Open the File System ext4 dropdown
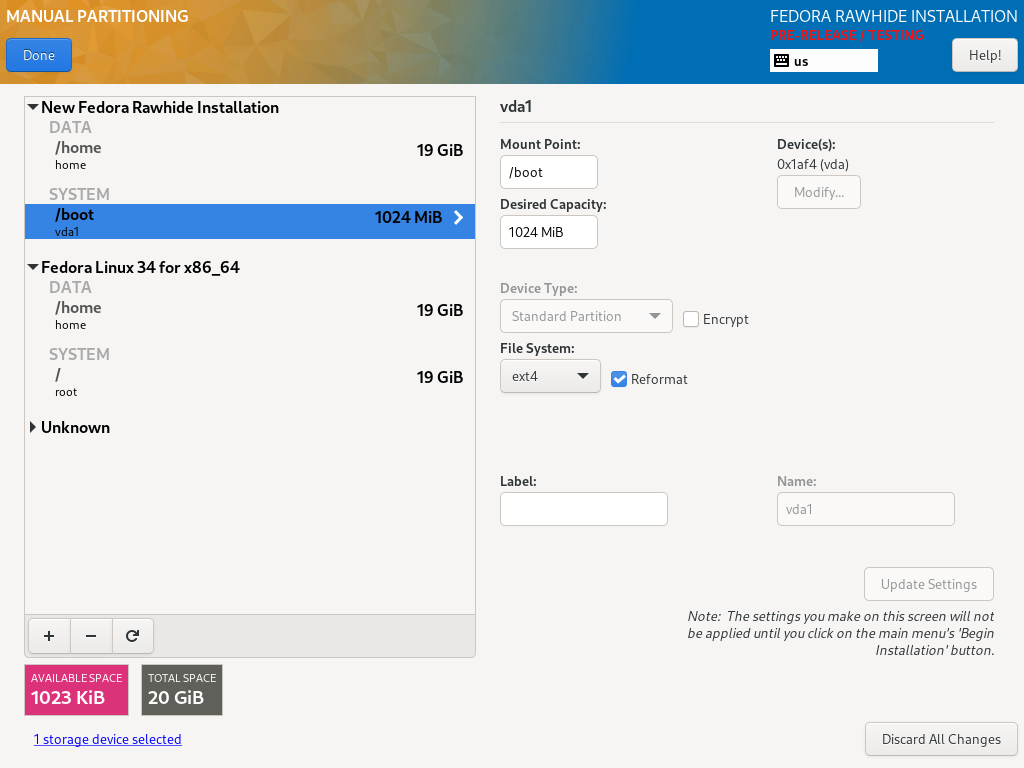Viewport: 1024px width, 768px height. (550, 376)
